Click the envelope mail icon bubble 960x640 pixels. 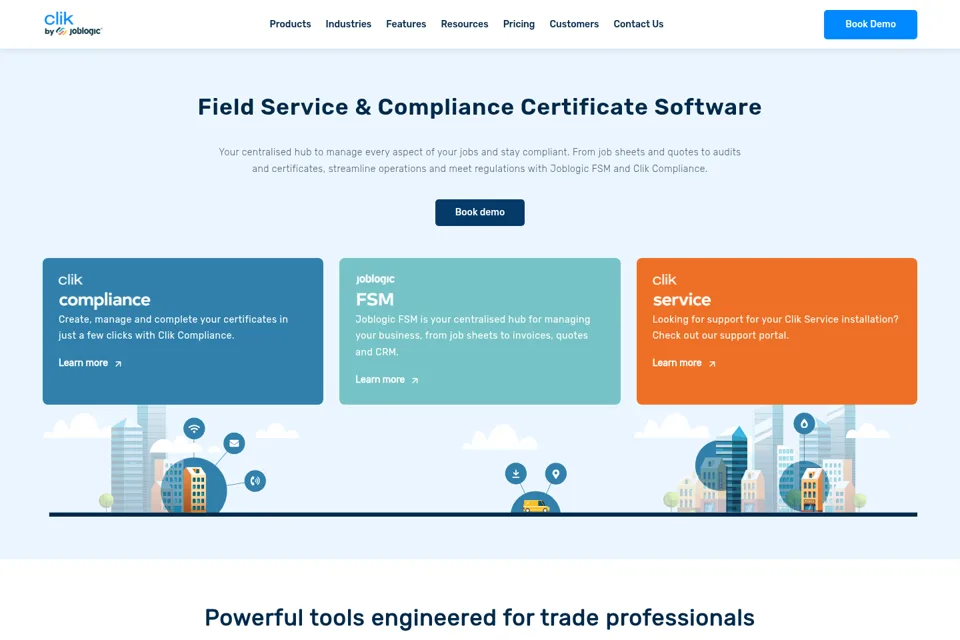click(234, 443)
